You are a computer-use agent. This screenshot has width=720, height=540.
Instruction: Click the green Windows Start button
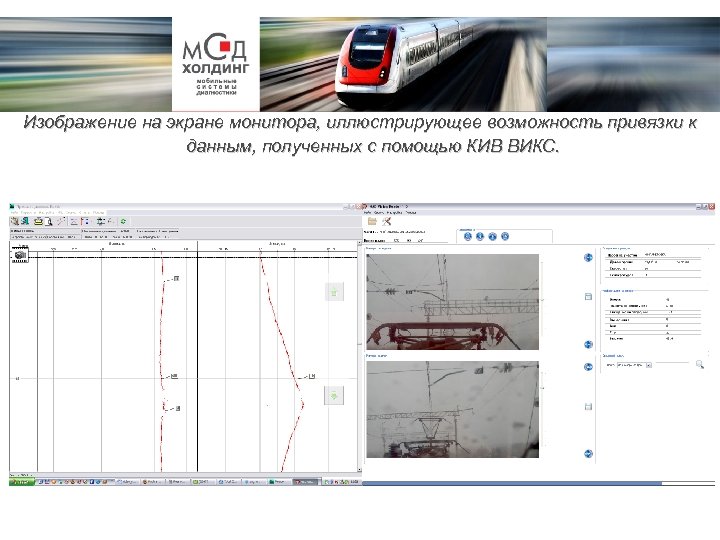(22, 482)
